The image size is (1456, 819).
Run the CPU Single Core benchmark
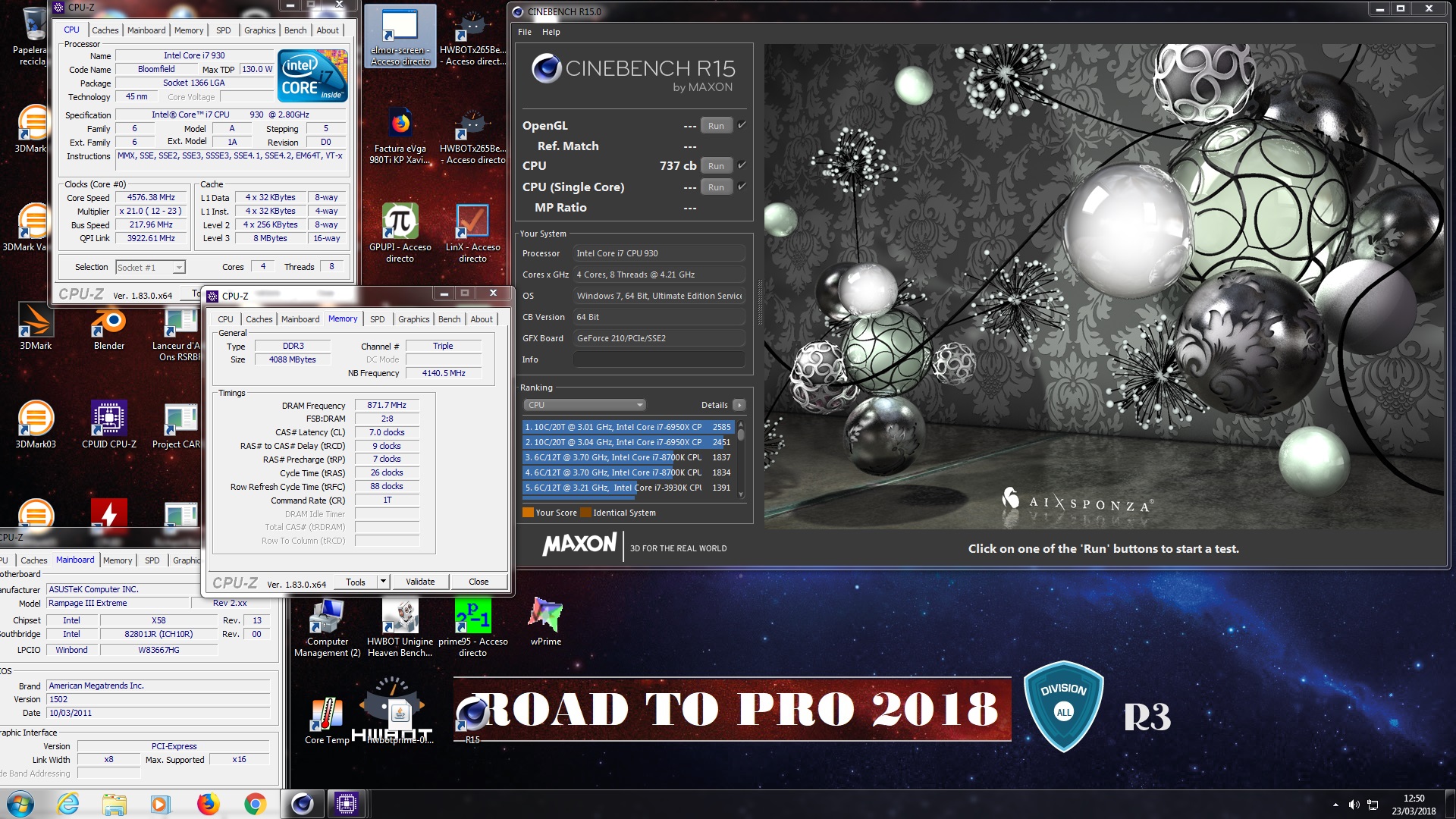pos(716,187)
